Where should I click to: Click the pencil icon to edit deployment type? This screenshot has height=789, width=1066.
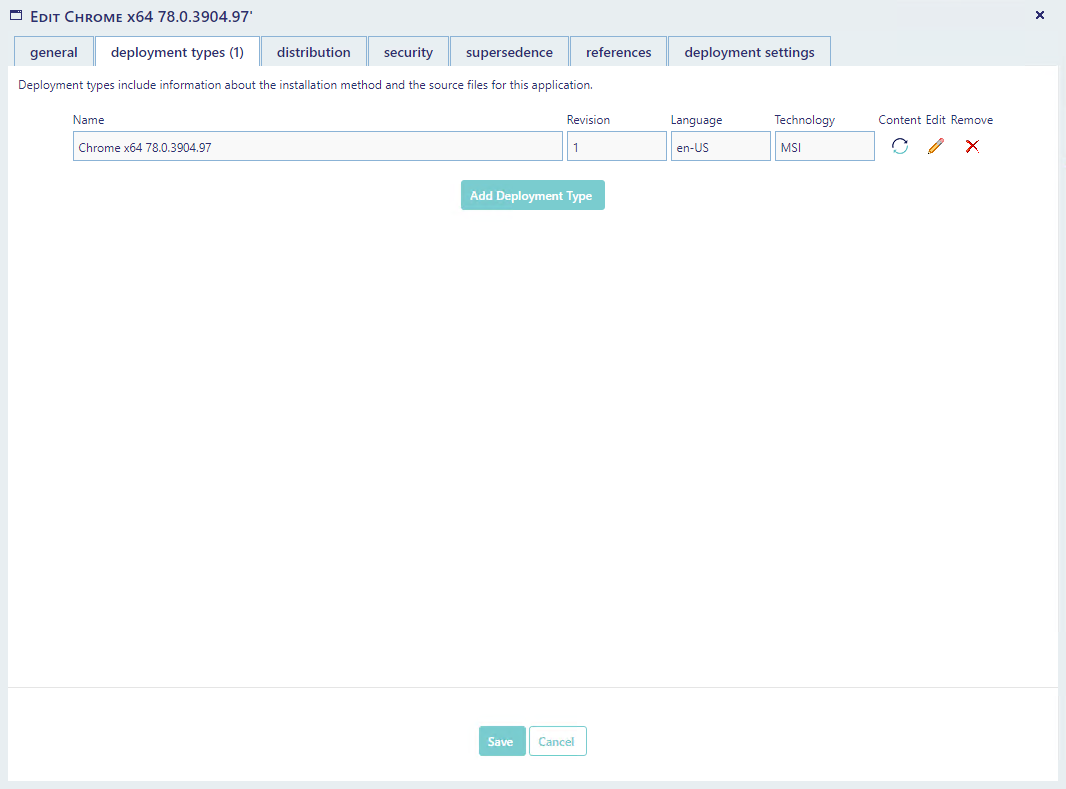[x=936, y=146]
